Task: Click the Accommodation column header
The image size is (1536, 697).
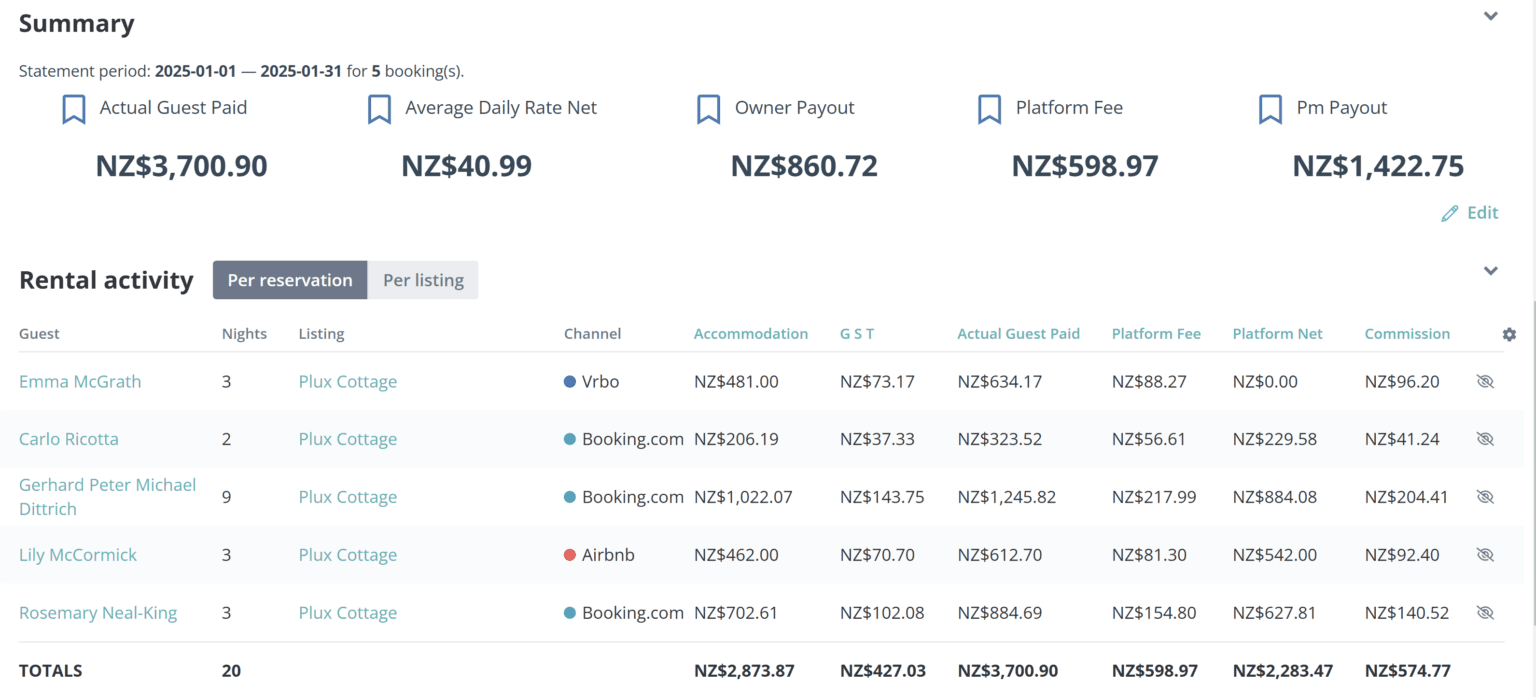Action: coord(751,333)
